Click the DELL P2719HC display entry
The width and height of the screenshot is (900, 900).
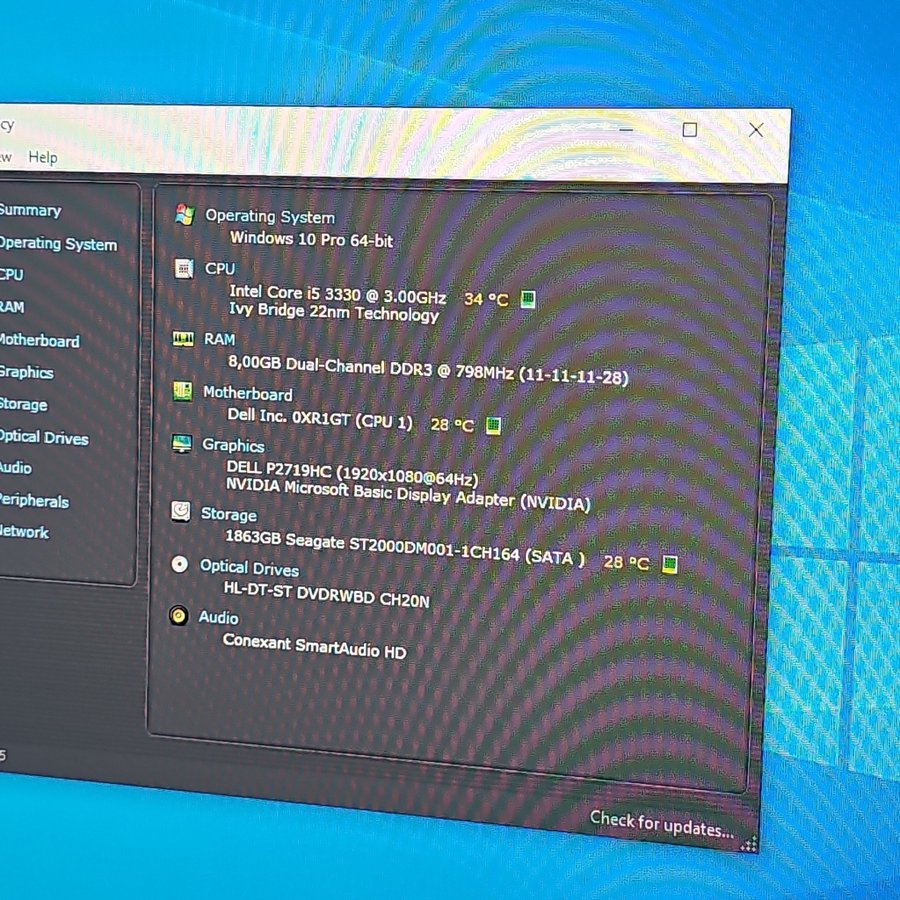[x=352, y=472]
